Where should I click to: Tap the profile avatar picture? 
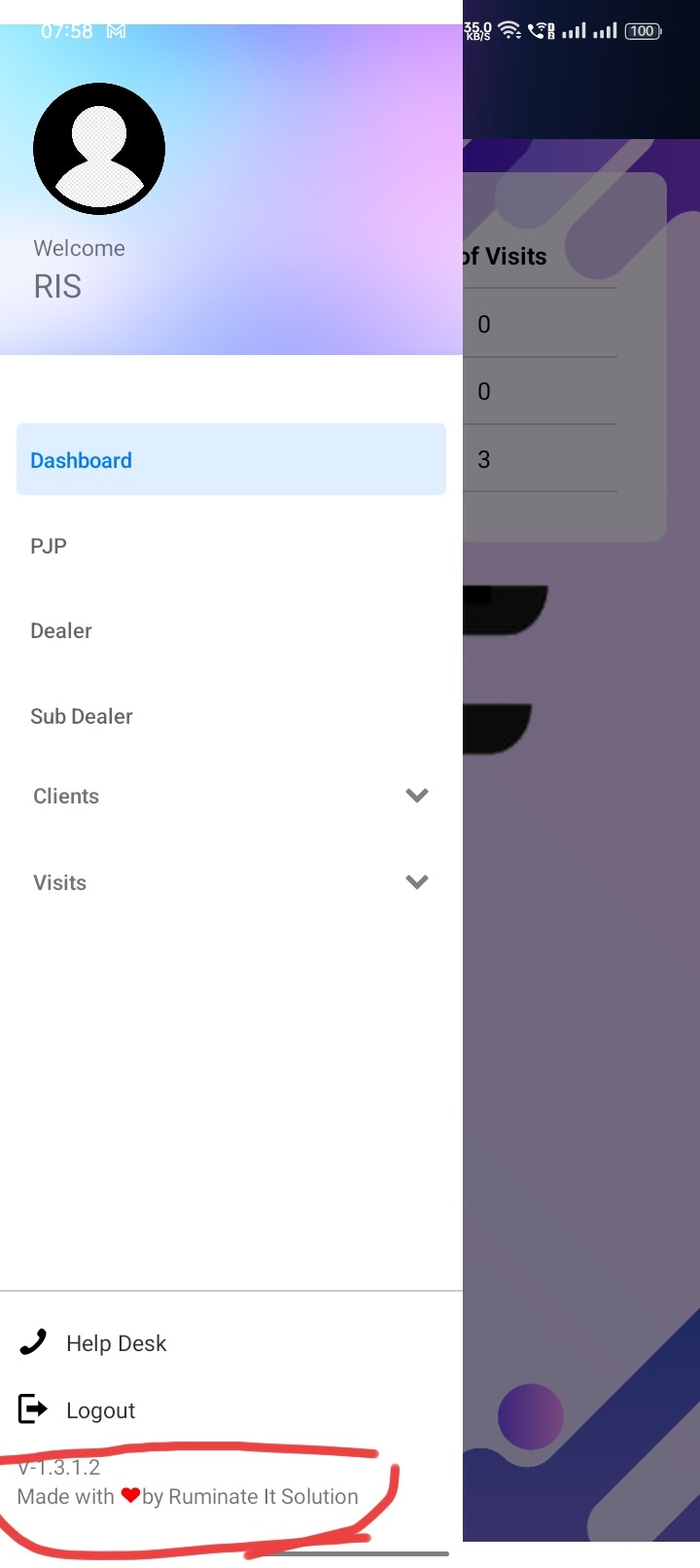(x=99, y=149)
